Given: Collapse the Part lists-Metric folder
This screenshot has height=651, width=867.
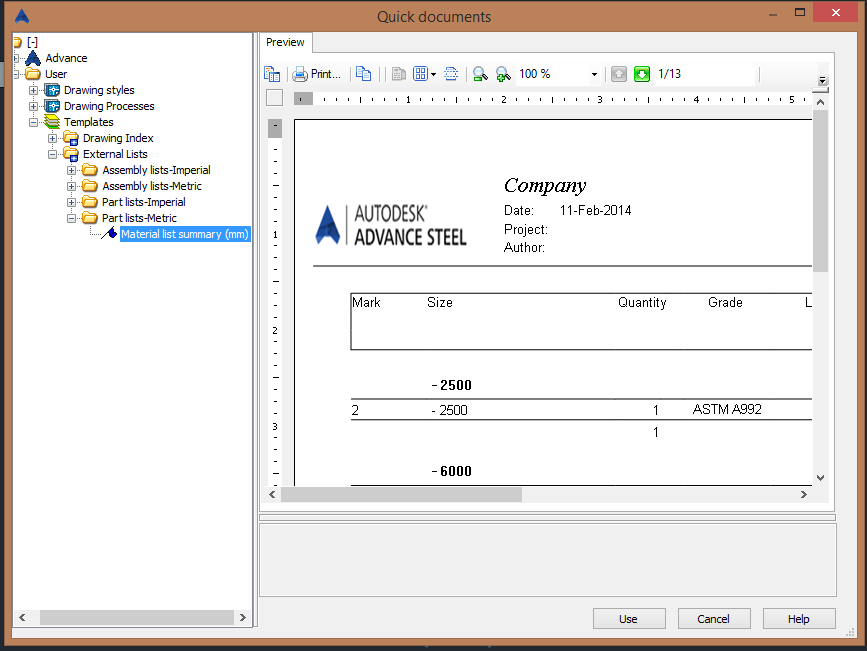Looking at the screenshot, I should point(71,218).
